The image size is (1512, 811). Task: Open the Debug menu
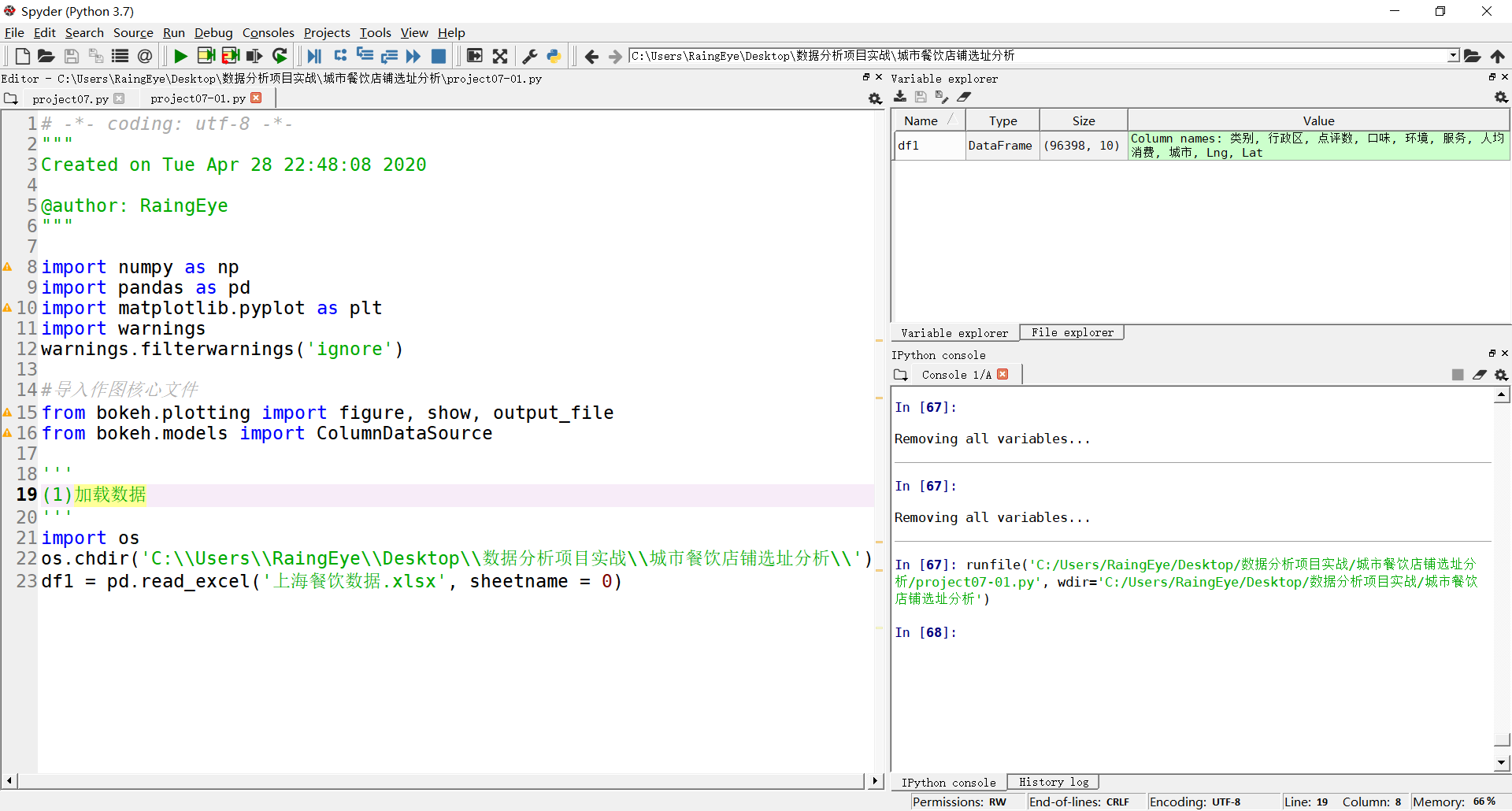(213, 32)
